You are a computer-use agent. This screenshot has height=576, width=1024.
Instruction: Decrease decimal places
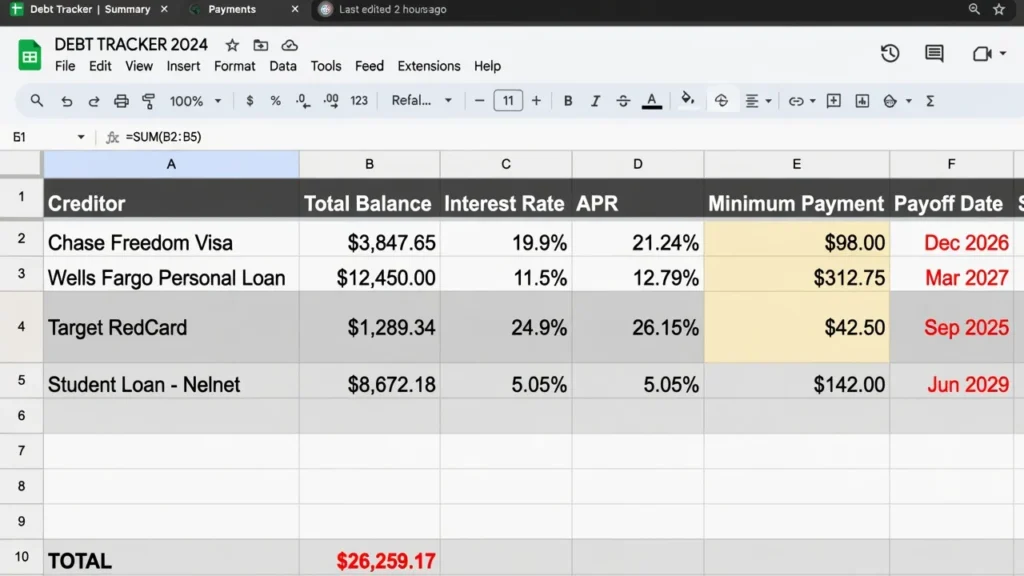(x=302, y=101)
